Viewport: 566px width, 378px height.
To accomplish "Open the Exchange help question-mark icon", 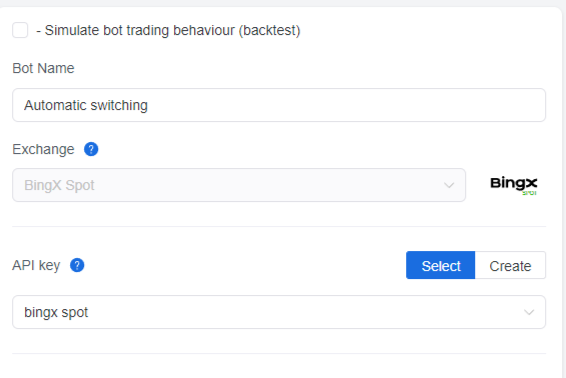I will pos(91,149).
